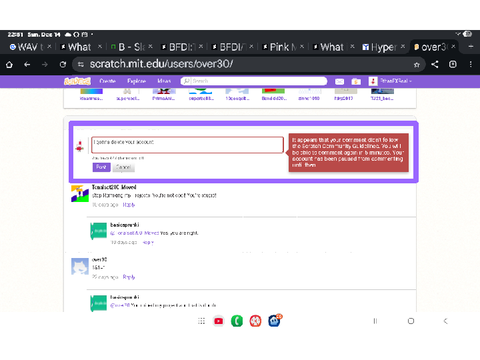
Task: Open YouTube app from the dock
Action: 219,321
